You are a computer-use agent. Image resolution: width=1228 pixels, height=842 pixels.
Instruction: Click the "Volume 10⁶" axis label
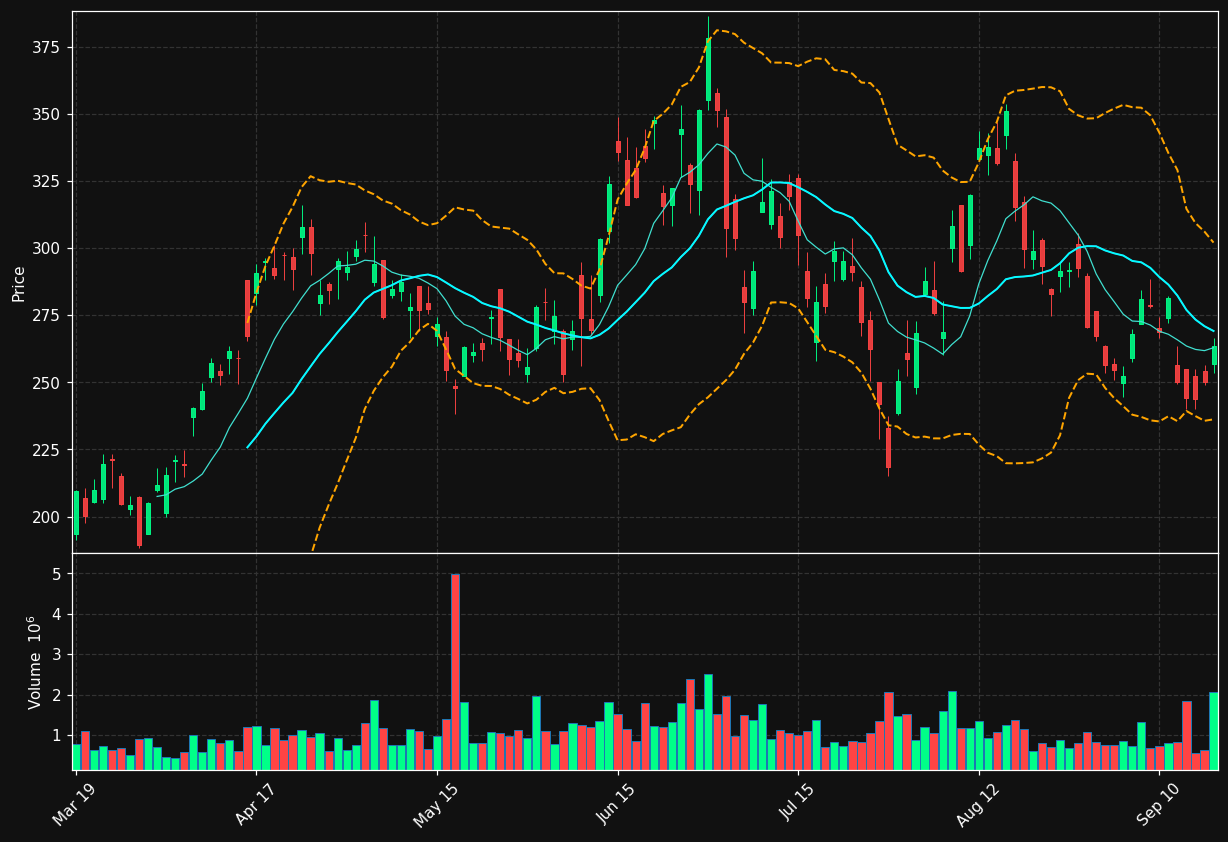tap(36, 662)
